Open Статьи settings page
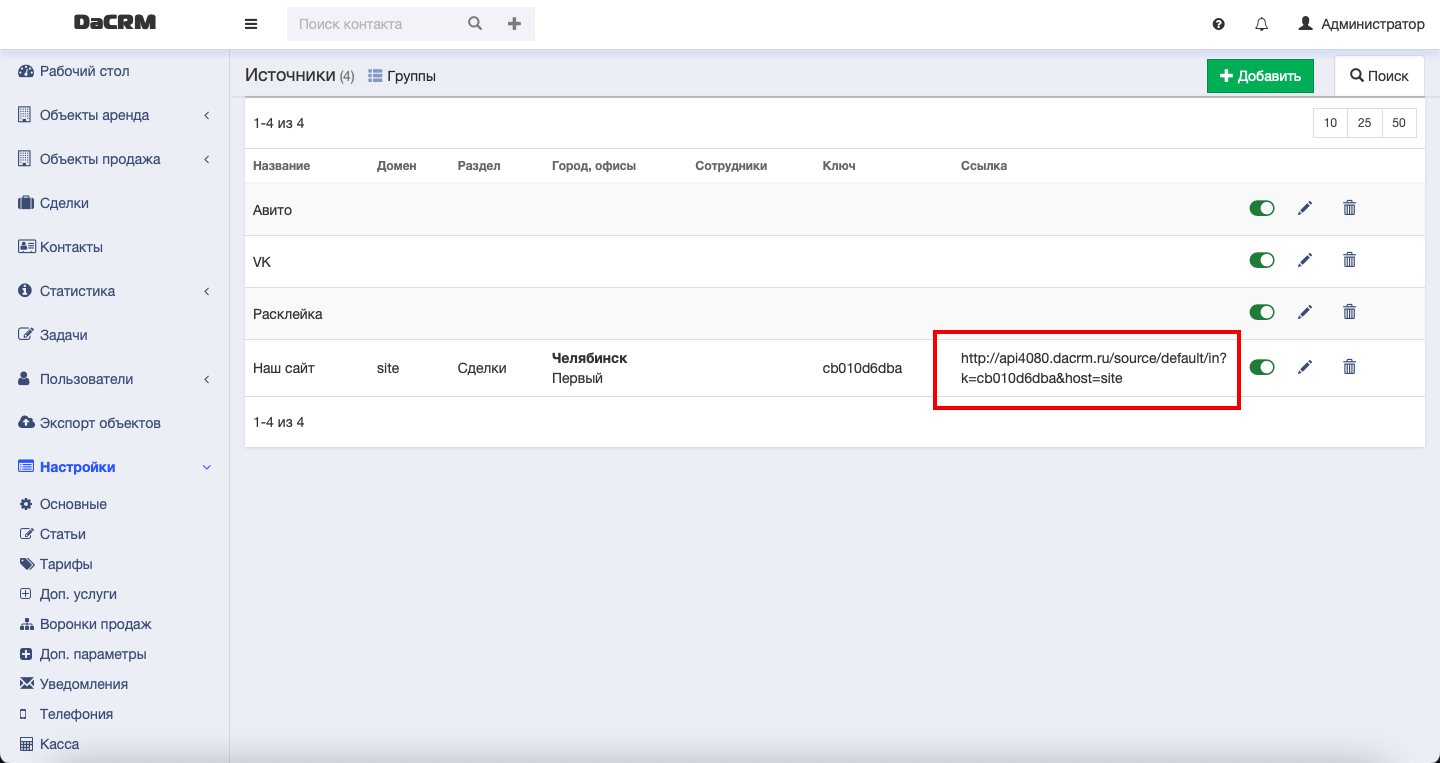The height and width of the screenshot is (763, 1440). point(63,534)
